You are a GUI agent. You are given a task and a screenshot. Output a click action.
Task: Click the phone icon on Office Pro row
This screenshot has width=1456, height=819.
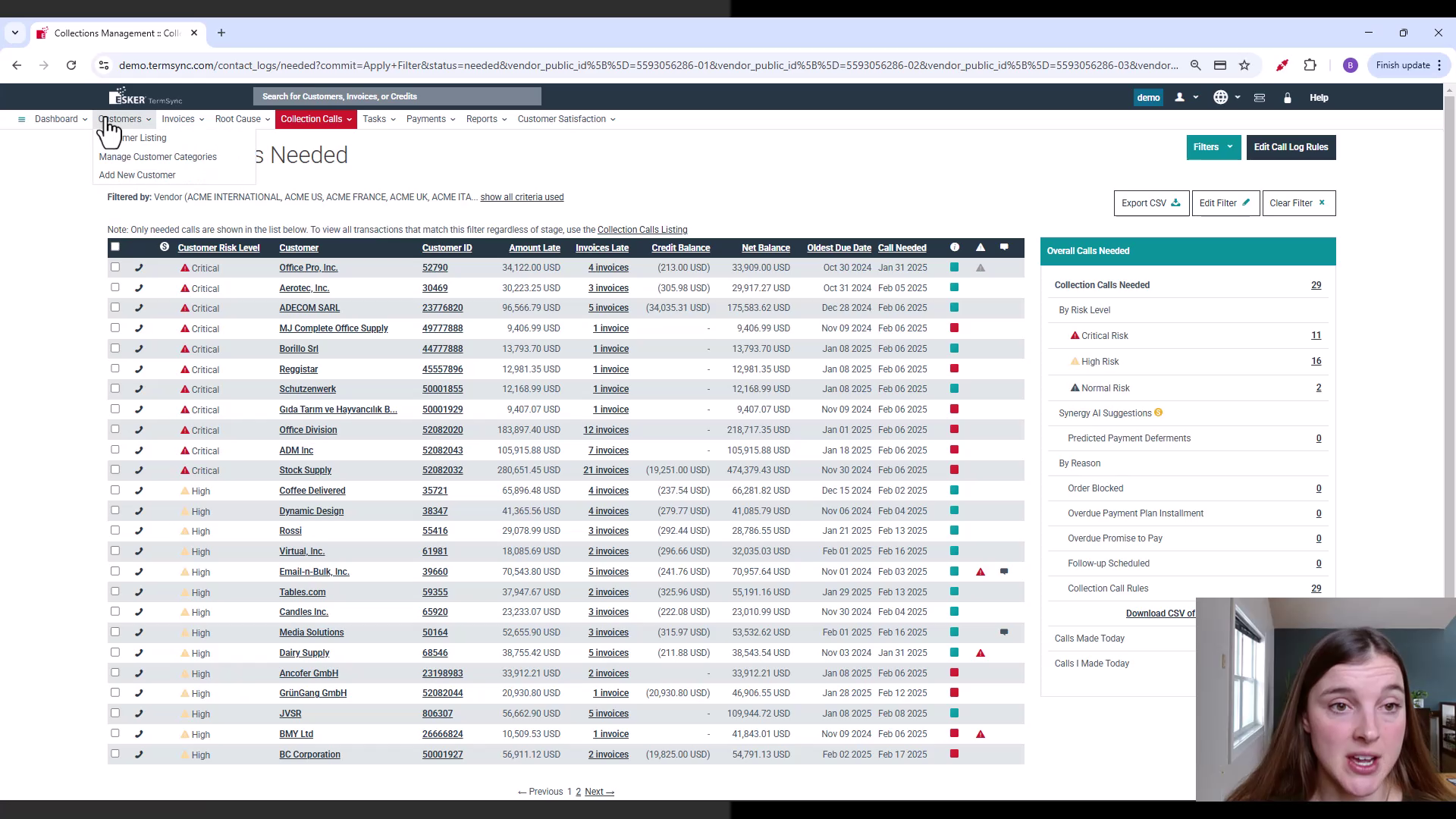(x=140, y=266)
